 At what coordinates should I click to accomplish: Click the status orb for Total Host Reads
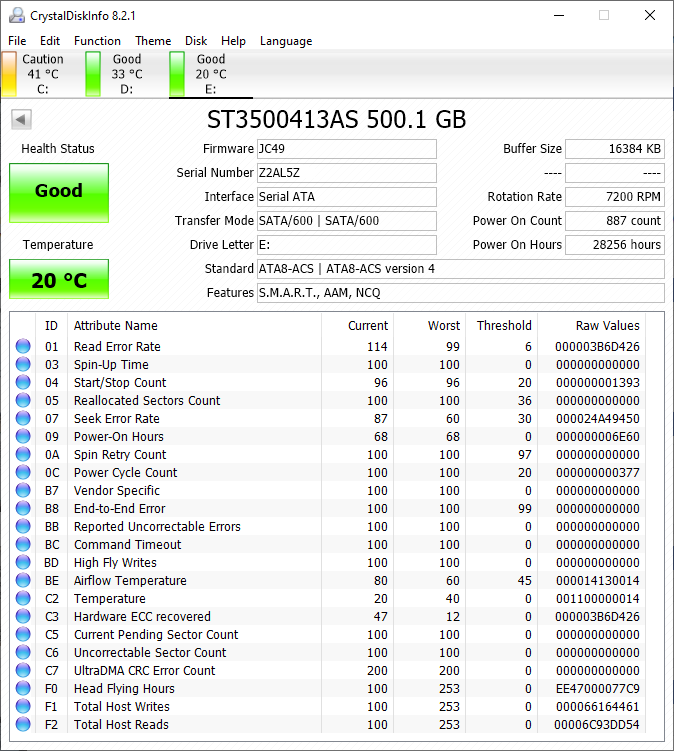click(x=23, y=725)
